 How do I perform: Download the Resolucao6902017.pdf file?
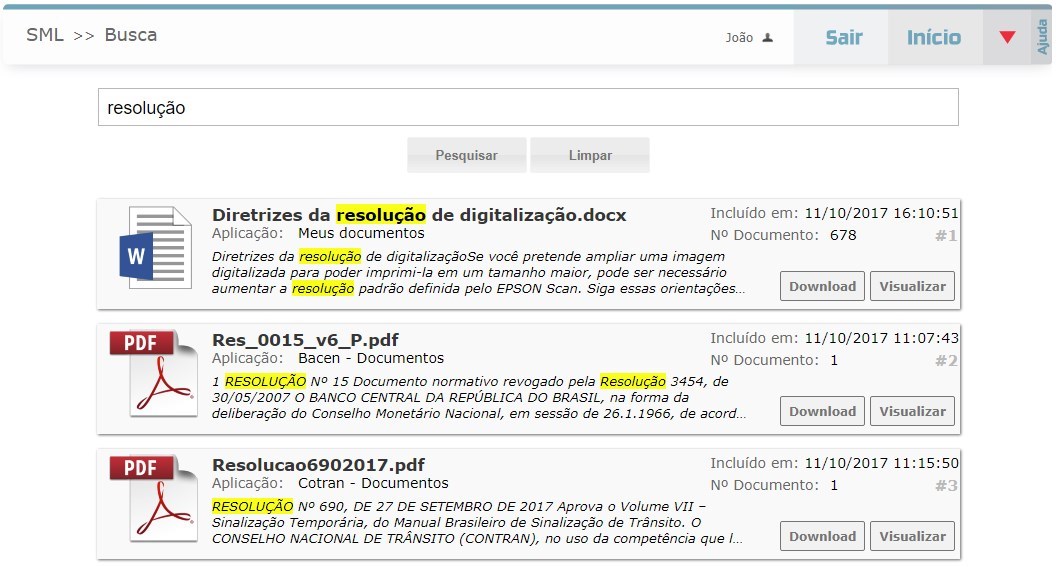[x=822, y=536]
